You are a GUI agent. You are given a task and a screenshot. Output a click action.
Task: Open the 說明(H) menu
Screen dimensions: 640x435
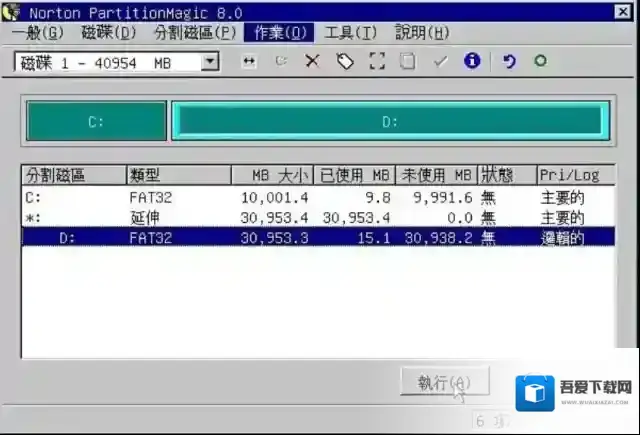tap(422, 33)
